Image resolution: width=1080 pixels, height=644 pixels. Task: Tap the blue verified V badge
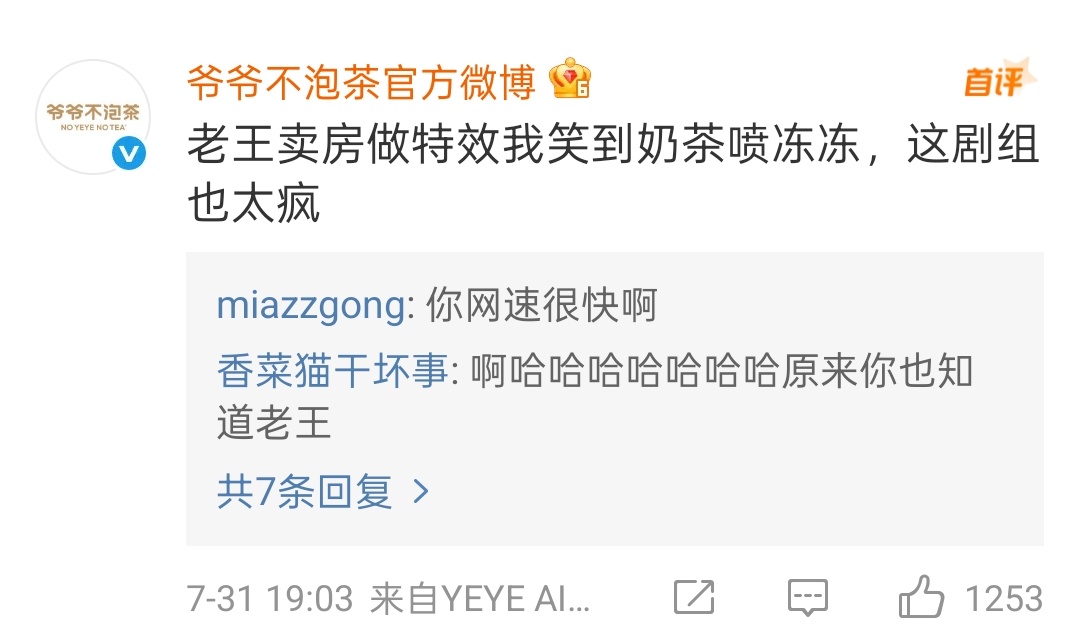tap(129, 153)
